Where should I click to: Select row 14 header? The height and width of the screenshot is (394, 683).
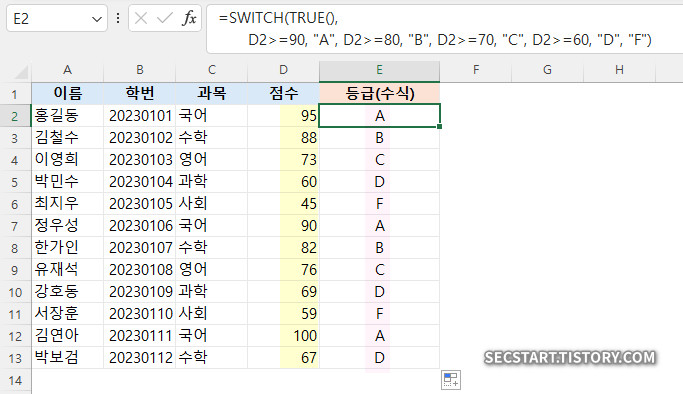click(15, 380)
